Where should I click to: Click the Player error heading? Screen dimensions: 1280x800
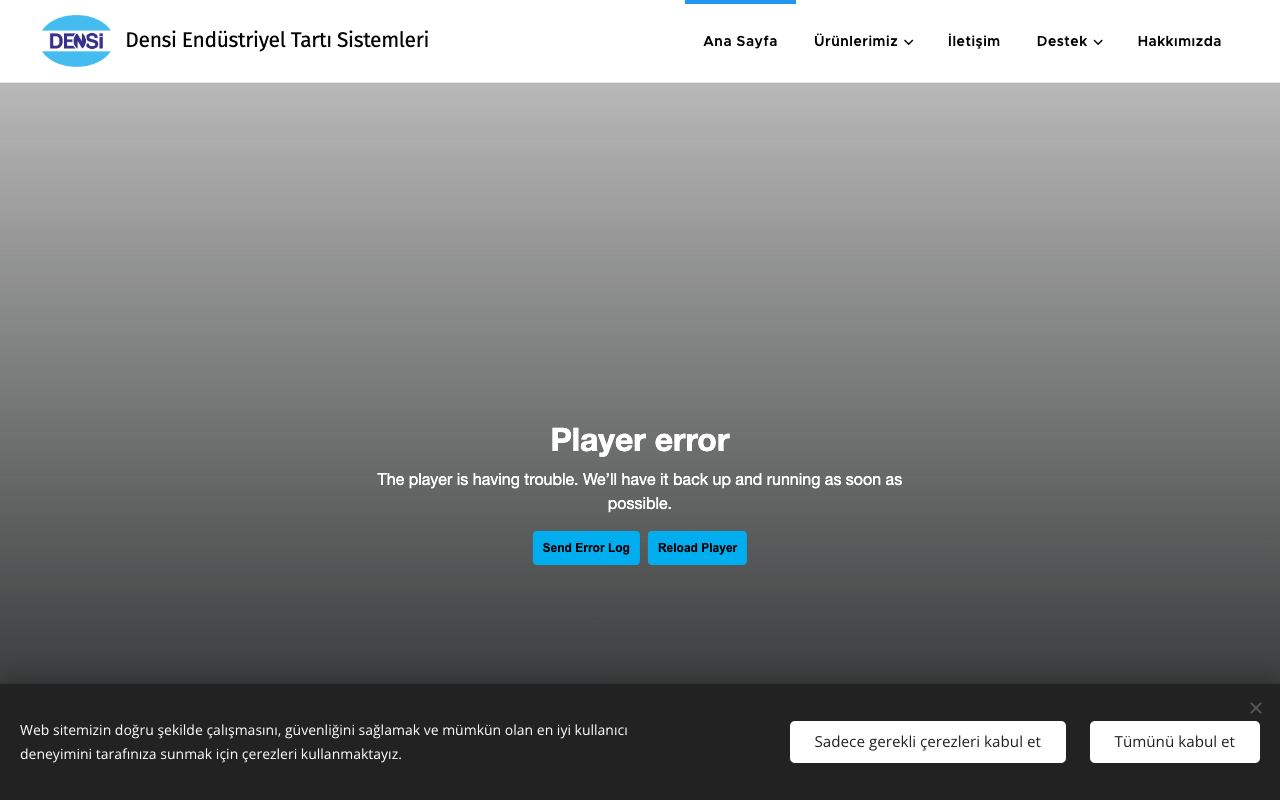[640, 440]
